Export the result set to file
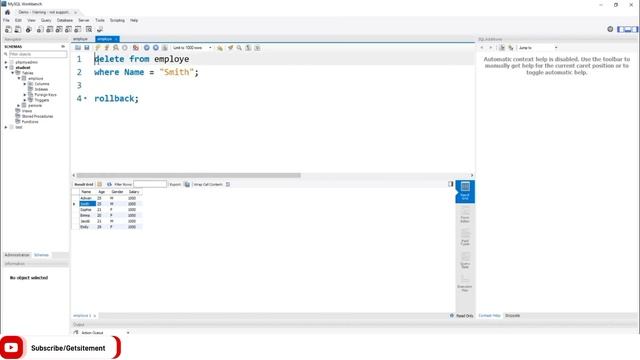This screenshot has width=640, height=360. tap(187, 184)
